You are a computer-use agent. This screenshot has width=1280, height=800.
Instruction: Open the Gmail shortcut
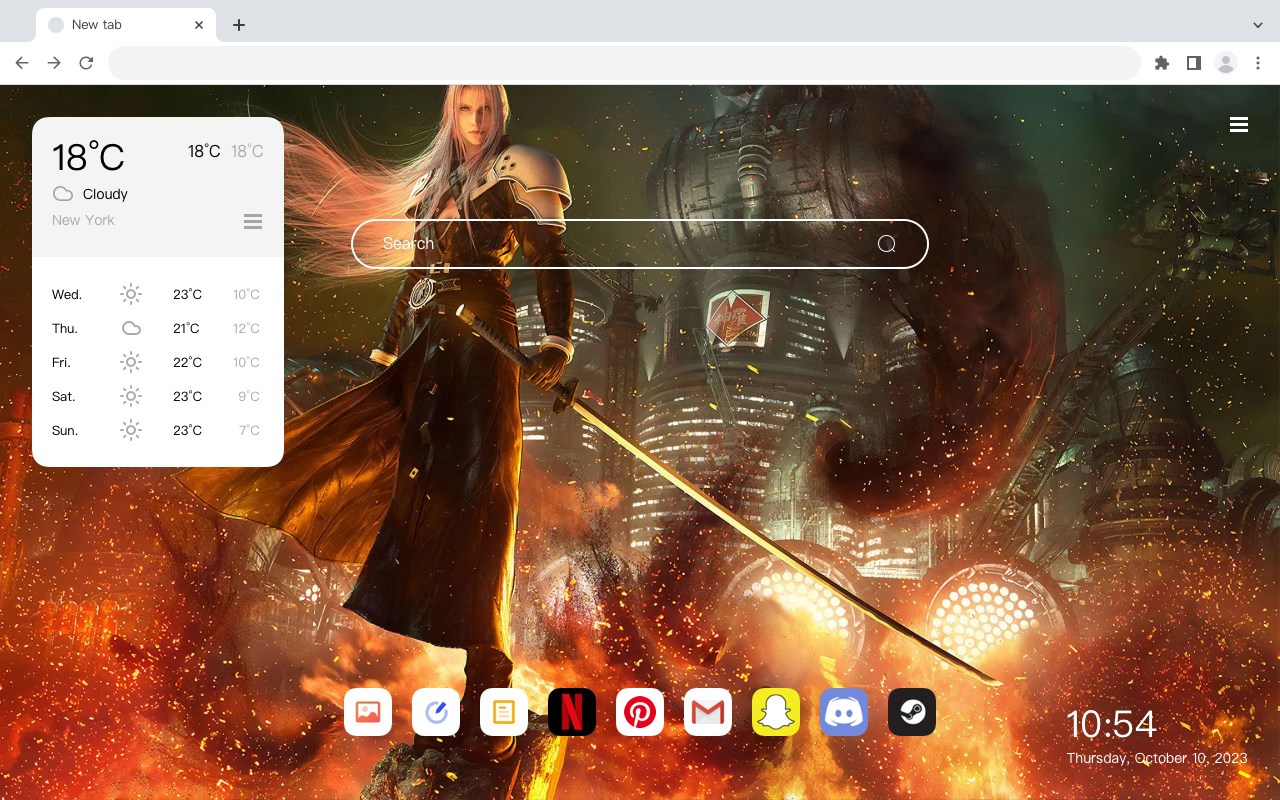click(x=708, y=712)
